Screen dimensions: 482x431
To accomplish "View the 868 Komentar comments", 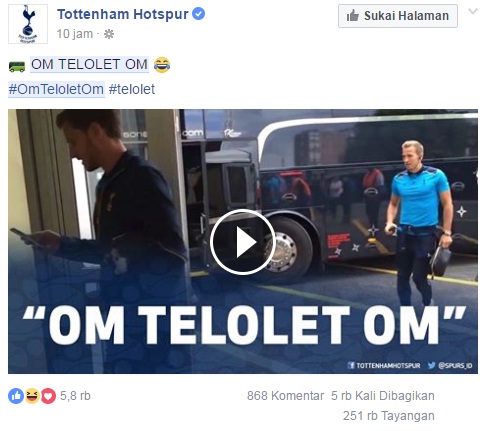I will [285, 396].
